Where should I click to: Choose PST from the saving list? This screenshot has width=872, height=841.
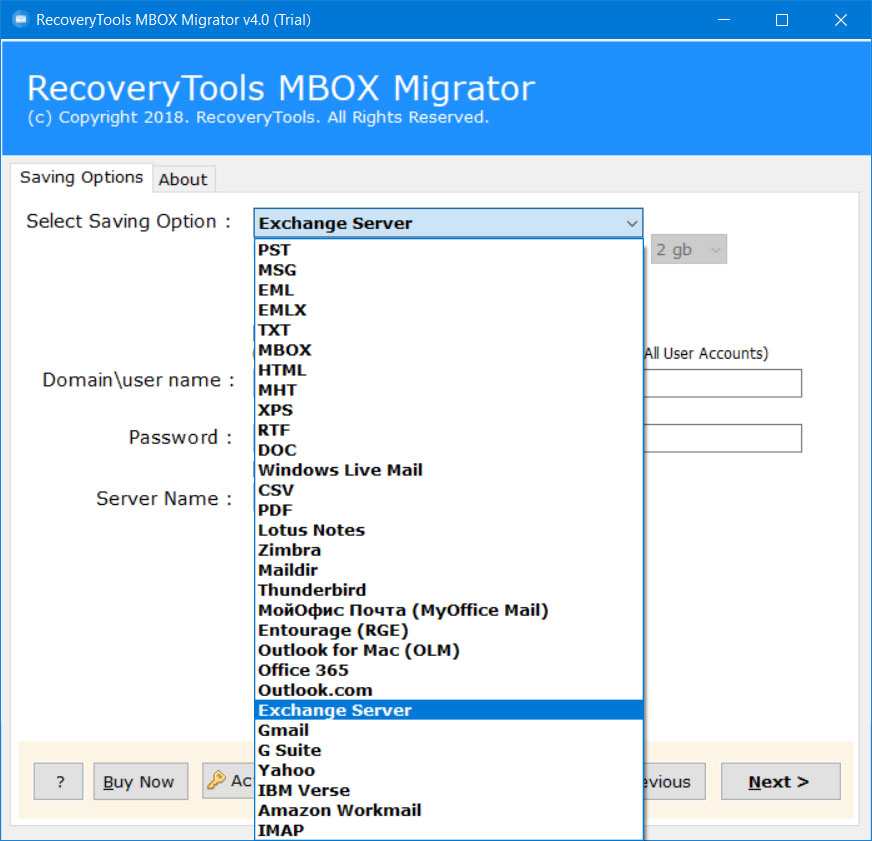click(448, 250)
